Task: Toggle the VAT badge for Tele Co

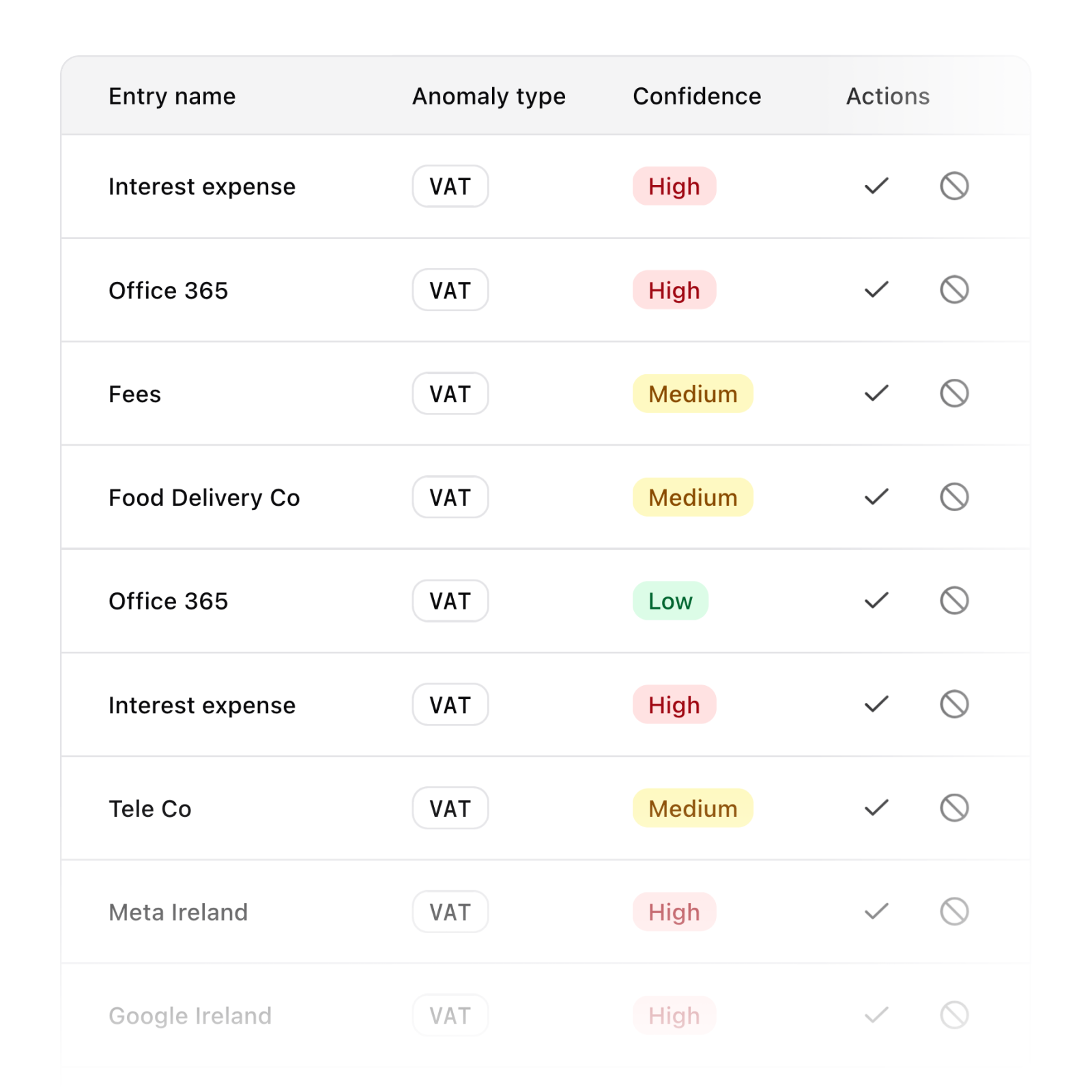Action: [450, 808]
